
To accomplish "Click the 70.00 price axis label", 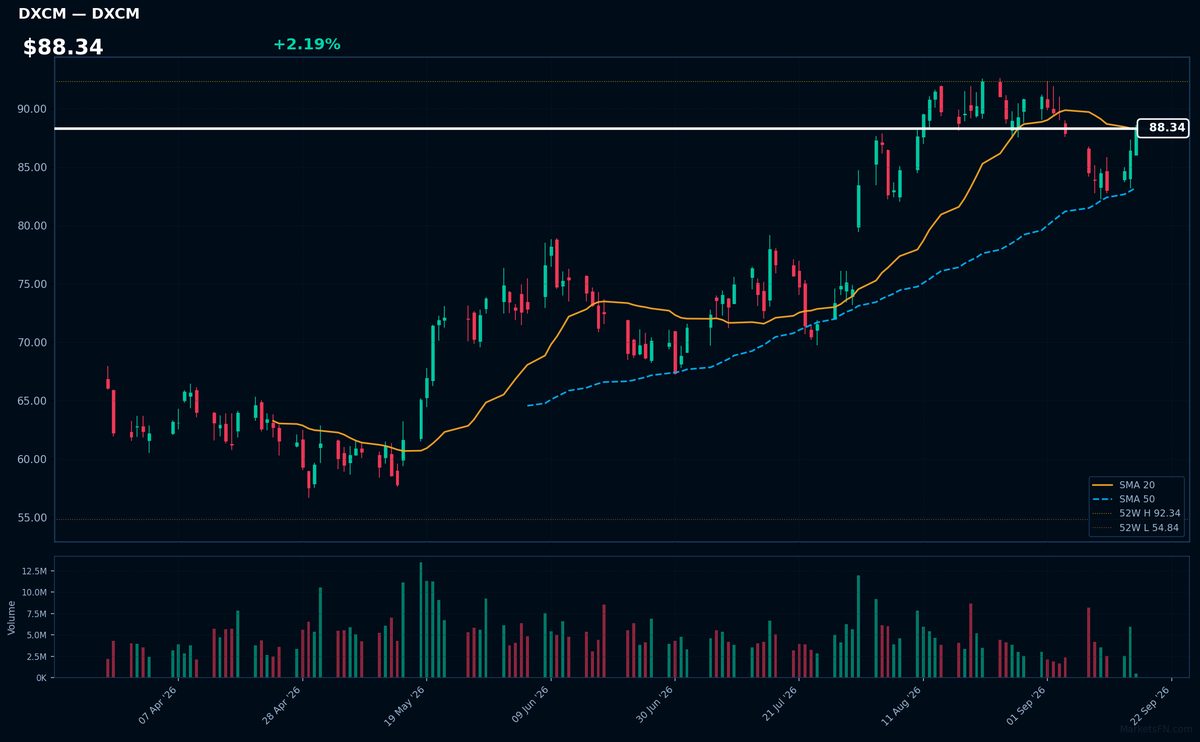I will pyautogui.click(x=31, y=343).
